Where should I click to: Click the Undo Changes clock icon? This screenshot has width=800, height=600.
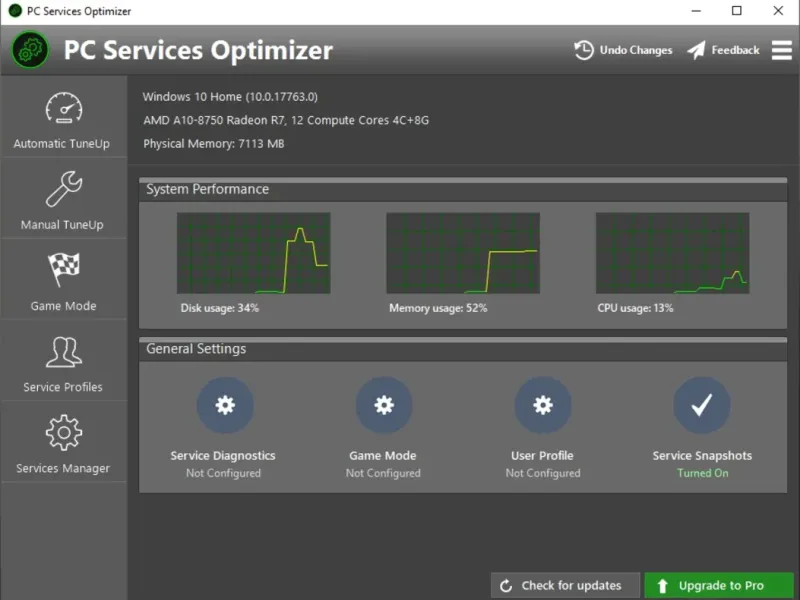tap(584, 50)
